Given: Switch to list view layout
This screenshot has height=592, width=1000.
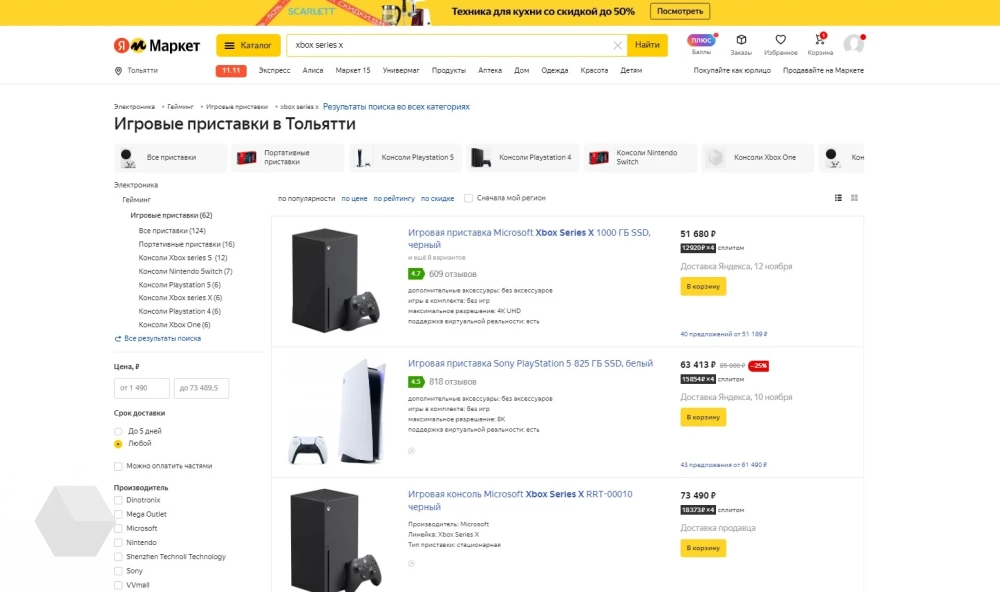Looking at the screenshot, I should coord(838,198).
